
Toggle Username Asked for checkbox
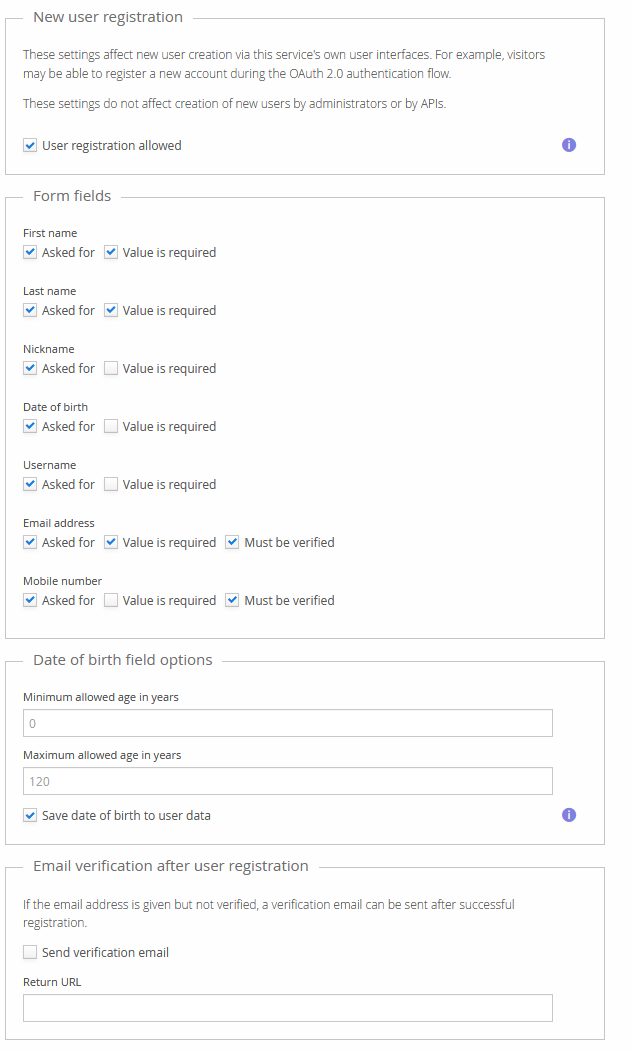pos(30,484)
